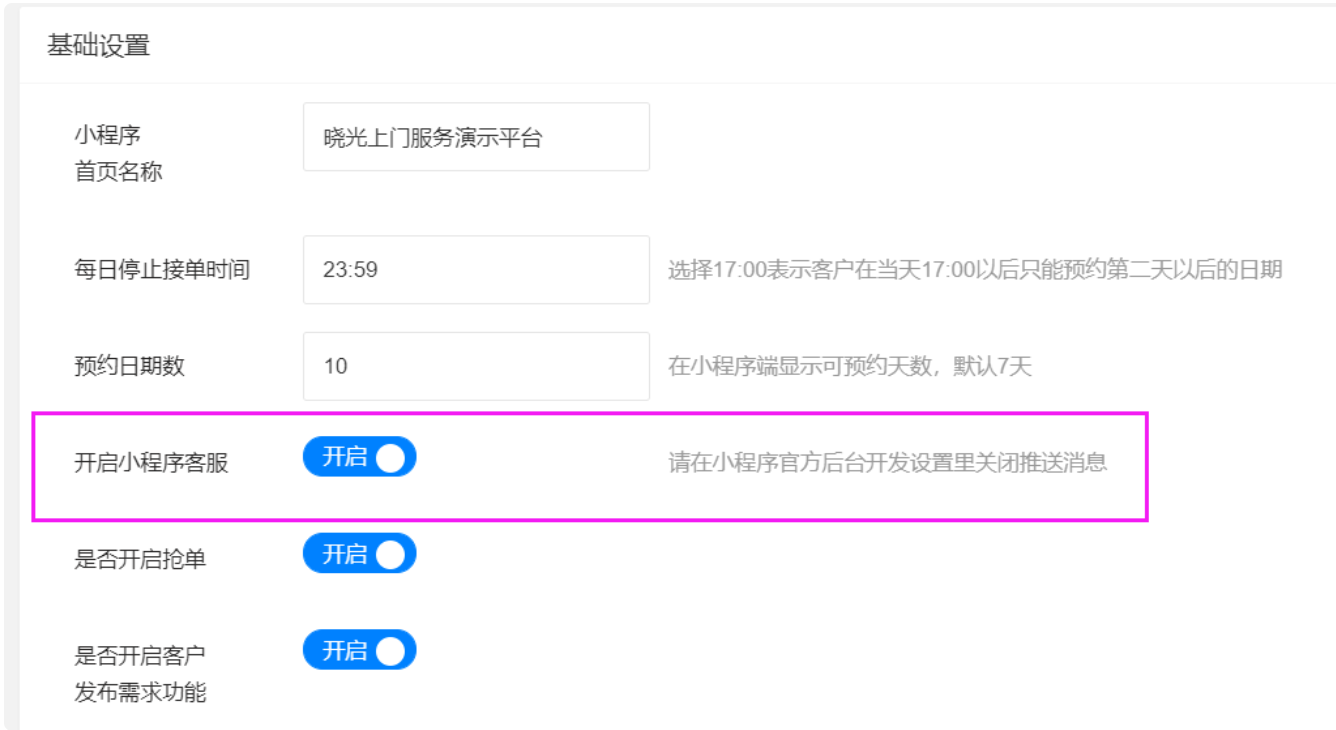The image size is (1336, 730).
Task: Turn off the 是否开启抢单 switch
Action: (x=359, y=554)
